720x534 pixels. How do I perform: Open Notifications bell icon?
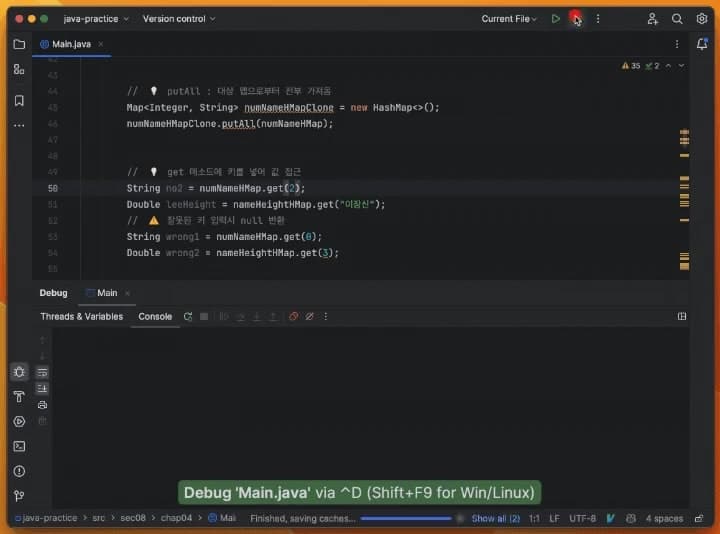[702, 44]
